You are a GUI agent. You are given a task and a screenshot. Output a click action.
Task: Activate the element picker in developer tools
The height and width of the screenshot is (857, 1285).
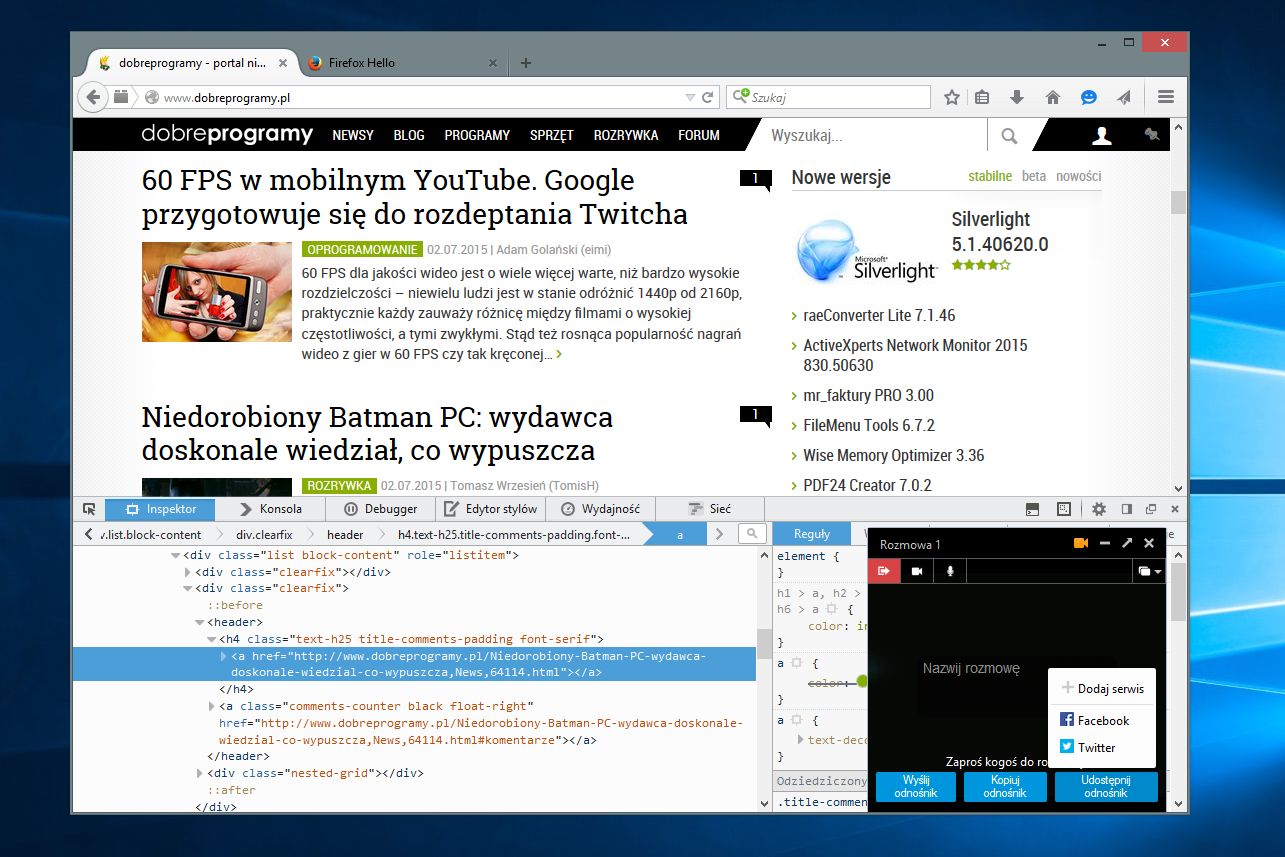(89, 509)
